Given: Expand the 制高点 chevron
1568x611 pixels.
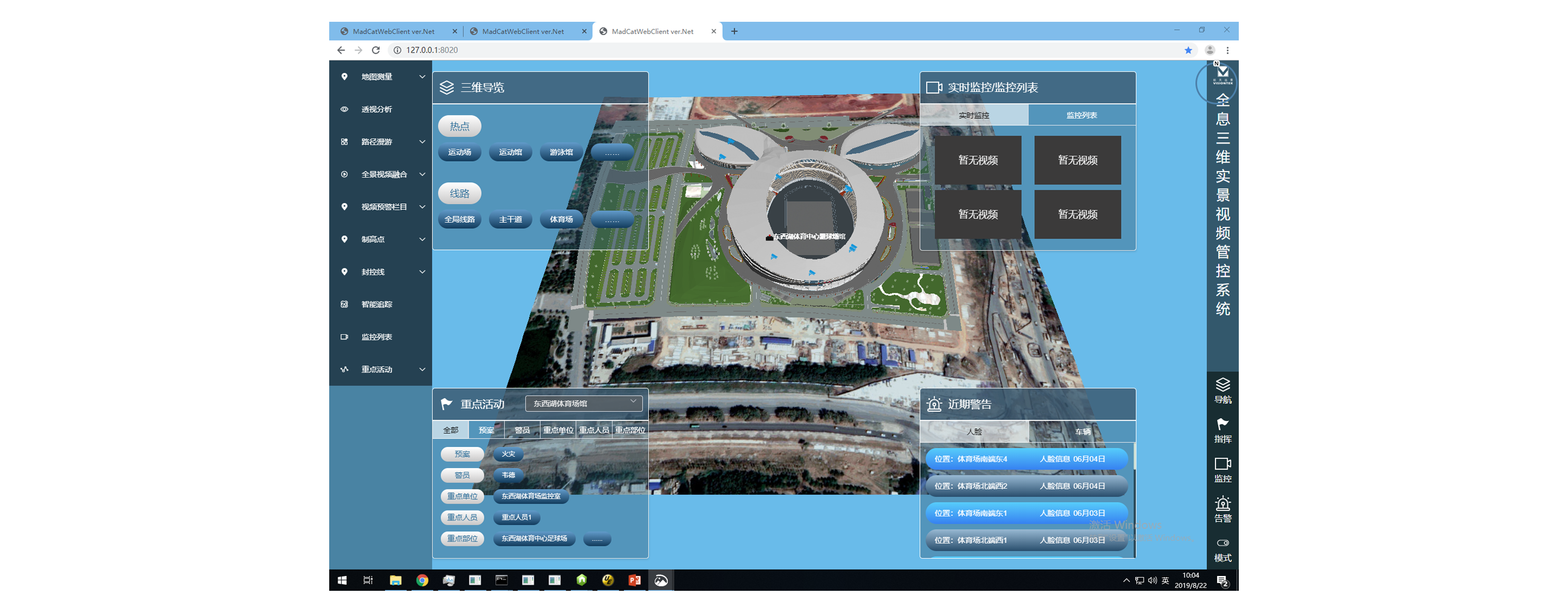Looking at the screenshot, I should click(422, 240).
